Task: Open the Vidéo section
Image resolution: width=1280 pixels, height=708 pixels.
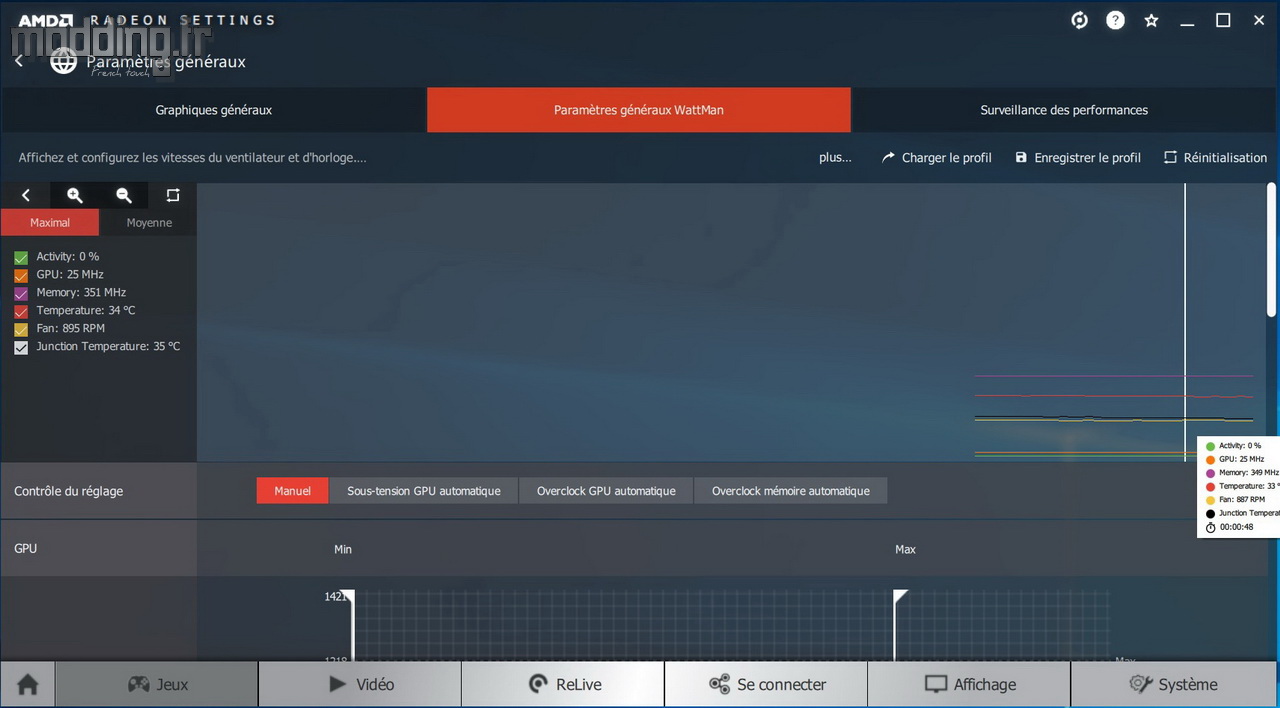Action: point(360,684)
